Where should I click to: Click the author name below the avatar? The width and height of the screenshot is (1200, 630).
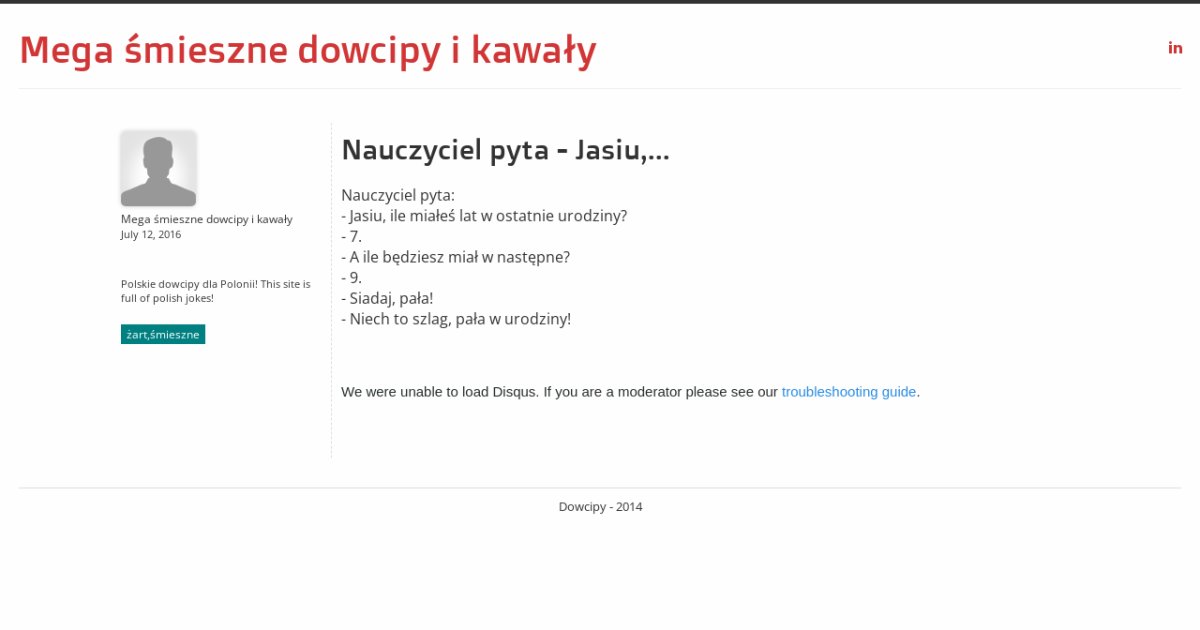[206, 219]
